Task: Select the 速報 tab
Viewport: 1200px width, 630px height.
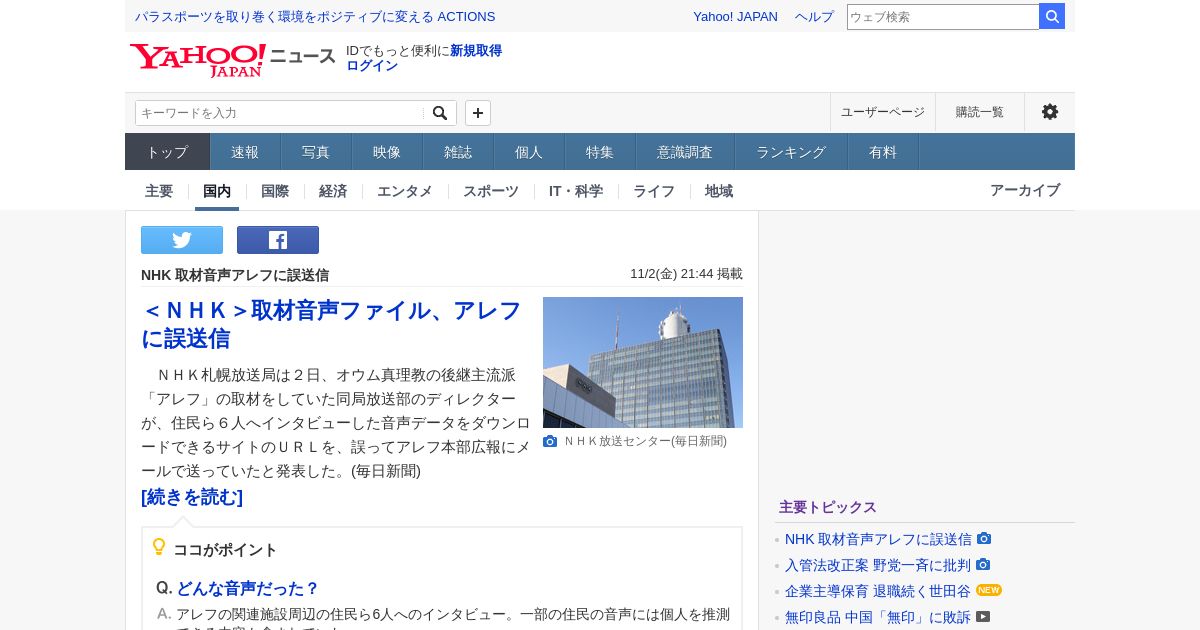Action: click(245, 152)
